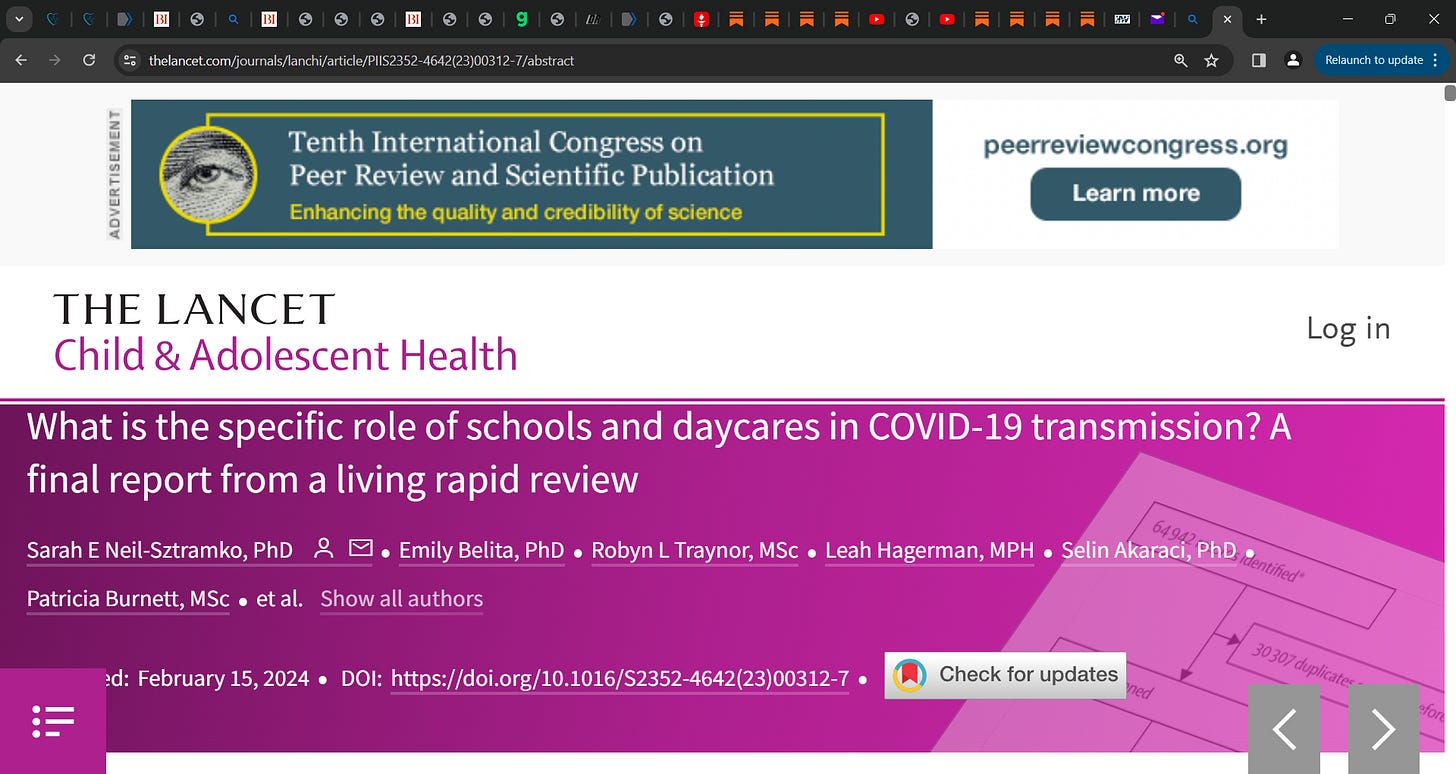
Task: Switch to the blue magnifier tab beside active tab
Action: point(1192,19)
